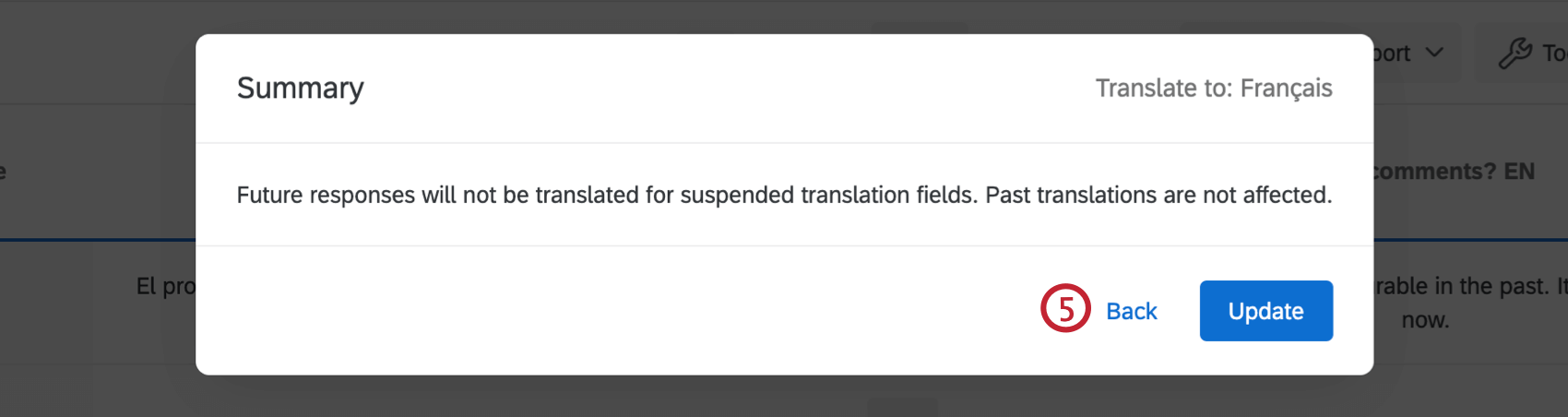Click the partially visible "To" Tools label
Screen dimensions: 1568x417
coord(1555,54)
